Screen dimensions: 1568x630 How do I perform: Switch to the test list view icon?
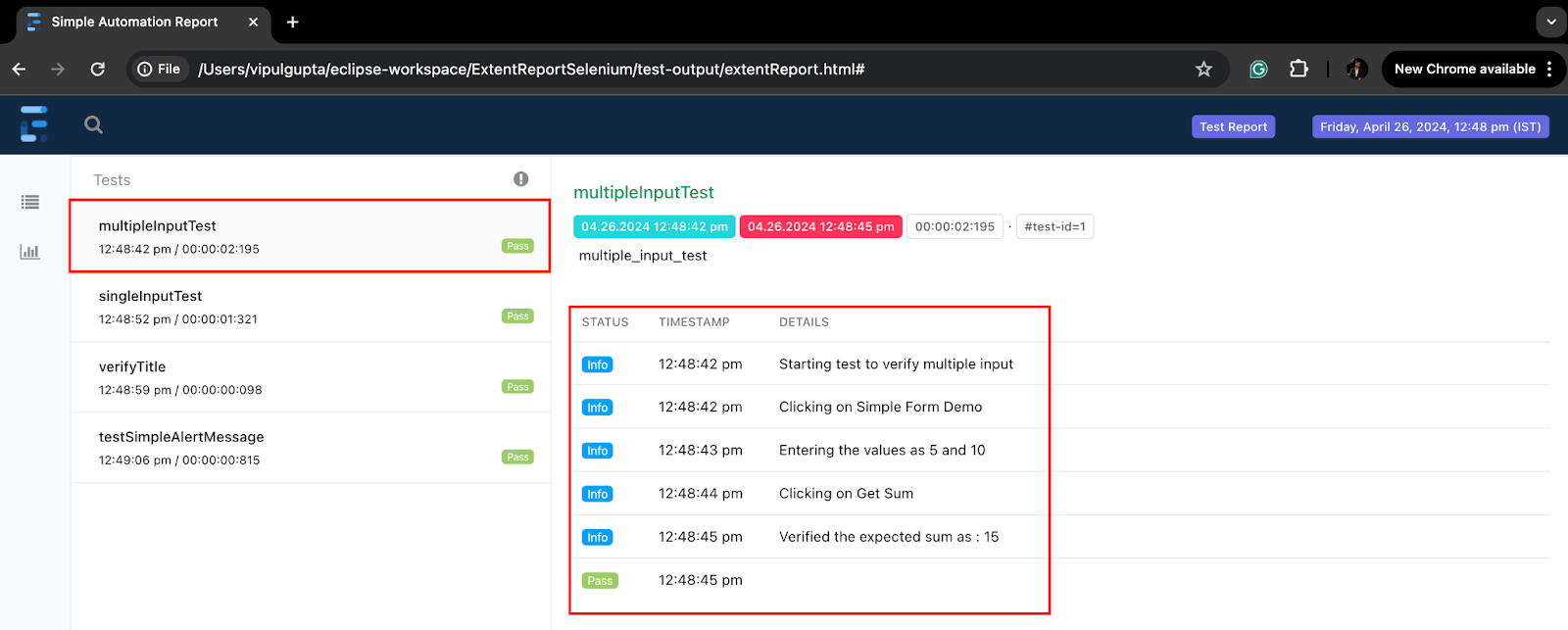(30, 202)
